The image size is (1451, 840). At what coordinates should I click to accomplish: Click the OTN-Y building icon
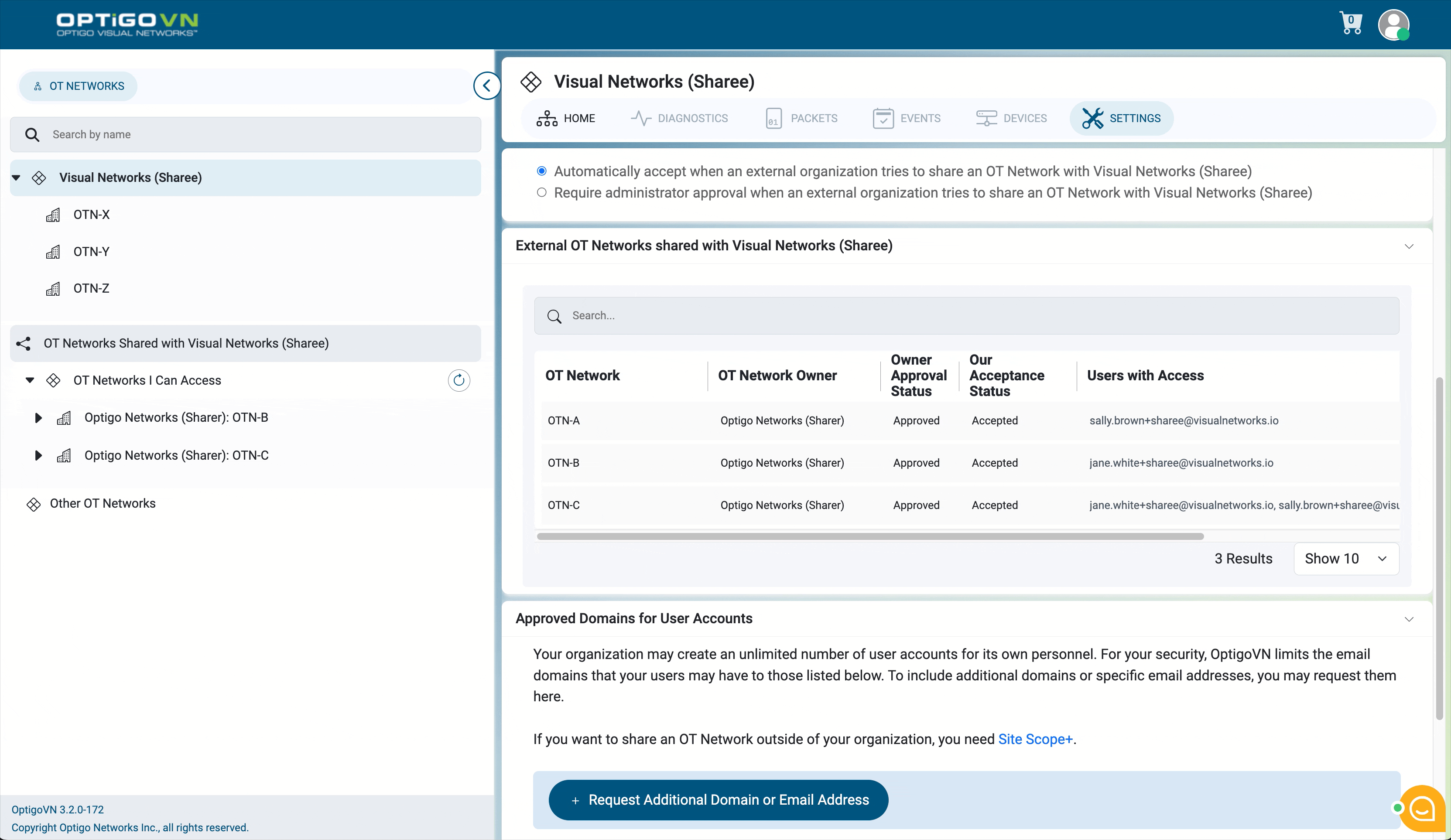pos(53,252)
